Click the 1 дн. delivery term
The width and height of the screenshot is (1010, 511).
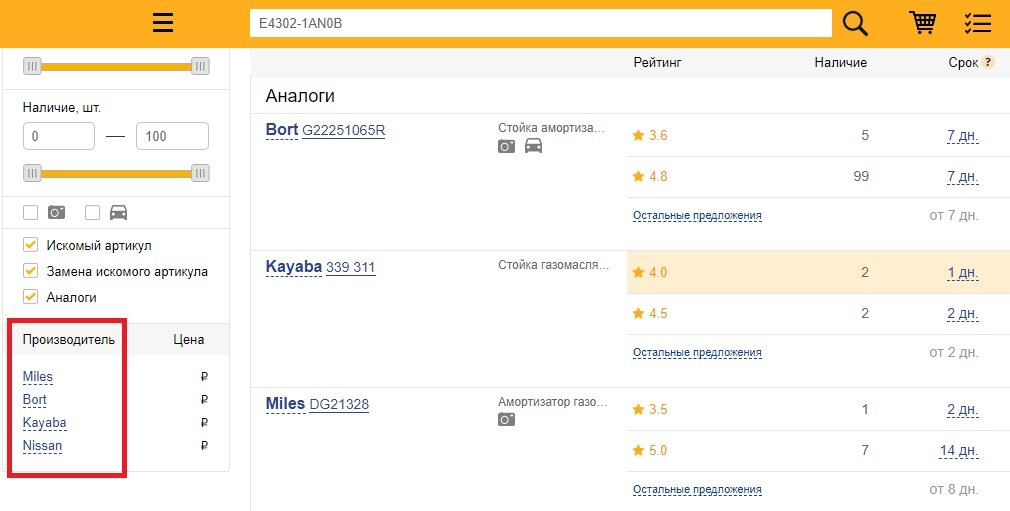(x=962, y=273)
